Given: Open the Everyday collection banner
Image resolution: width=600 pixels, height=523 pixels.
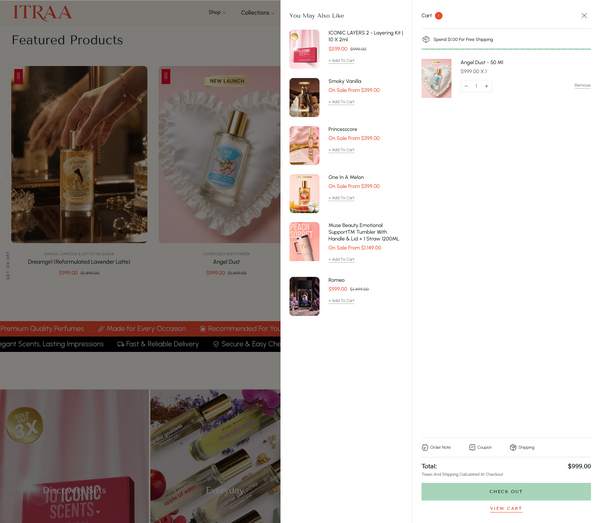Looking at the screenshot, I should click(215, 456).
